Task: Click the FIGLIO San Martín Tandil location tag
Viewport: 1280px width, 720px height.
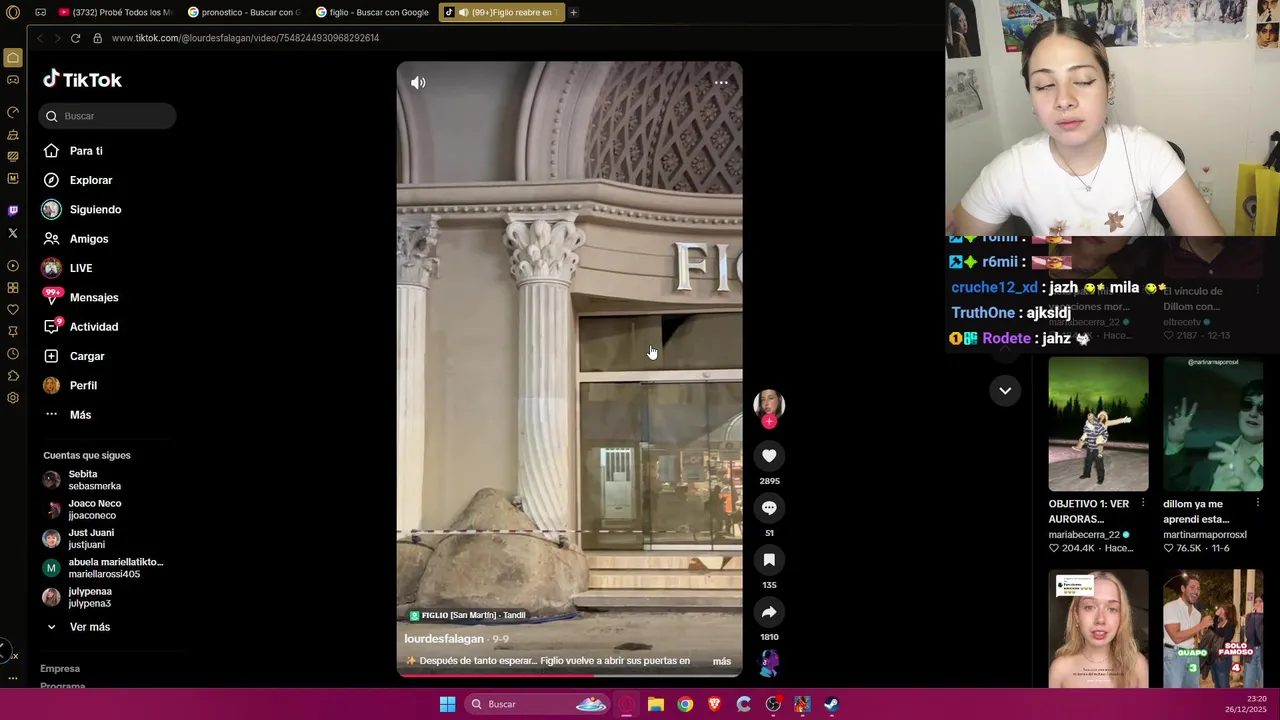Action: (x=467, y=615)
